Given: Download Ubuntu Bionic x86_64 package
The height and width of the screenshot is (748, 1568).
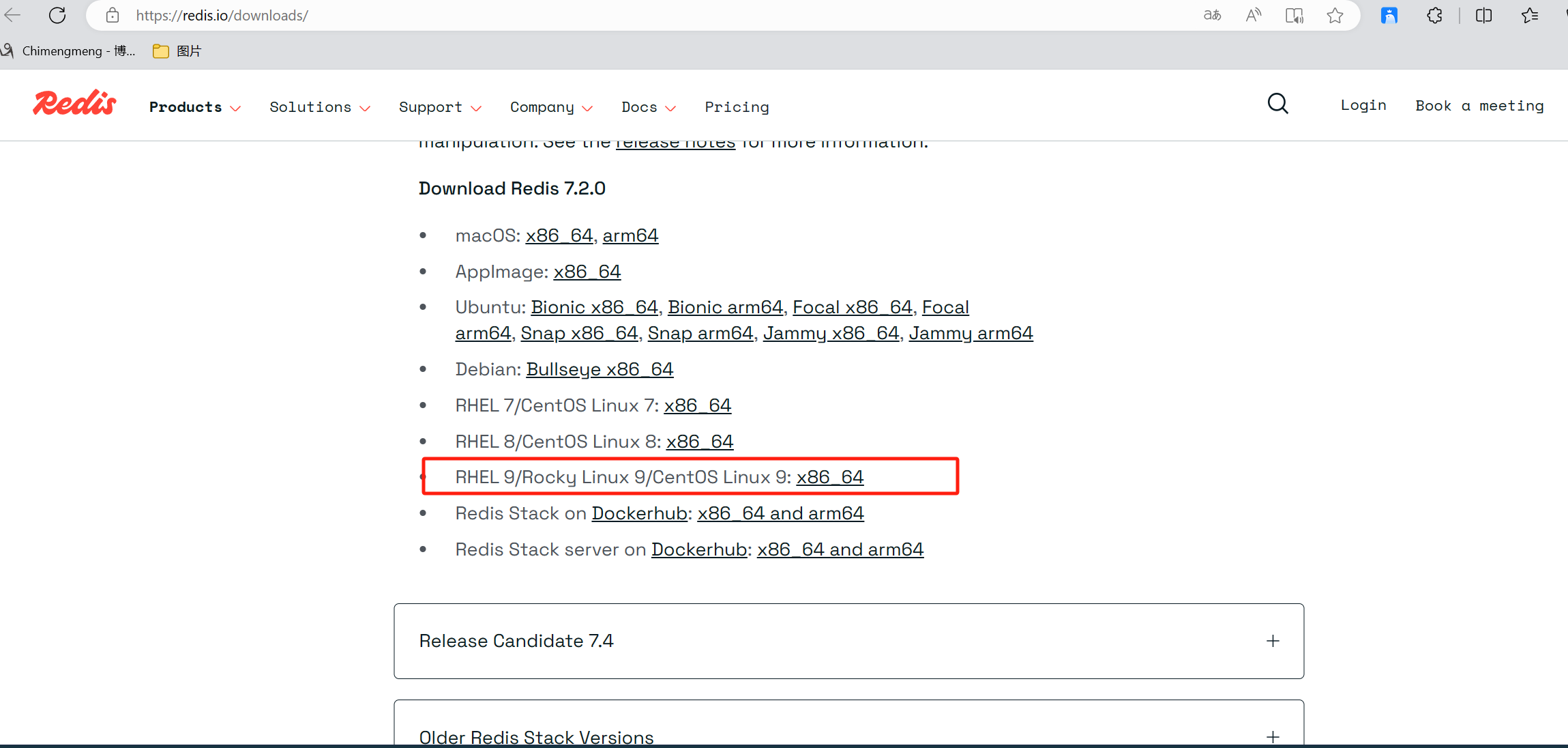Looking at the screenshot, I should coord(594,307).
